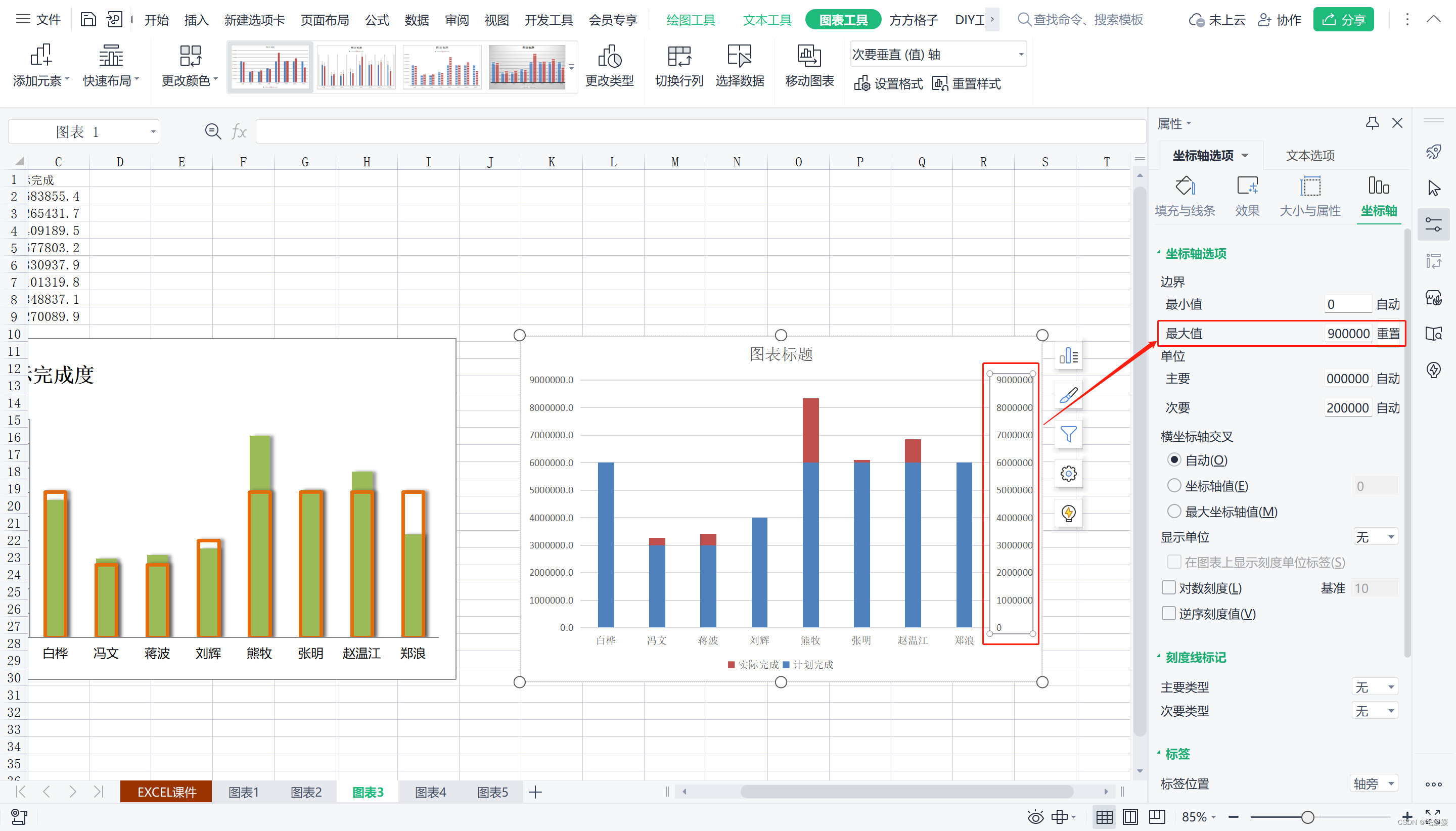Screen dimensions: 1456x831
Task: Open Label position (标签位置) dropdown
Action: 1374,783
